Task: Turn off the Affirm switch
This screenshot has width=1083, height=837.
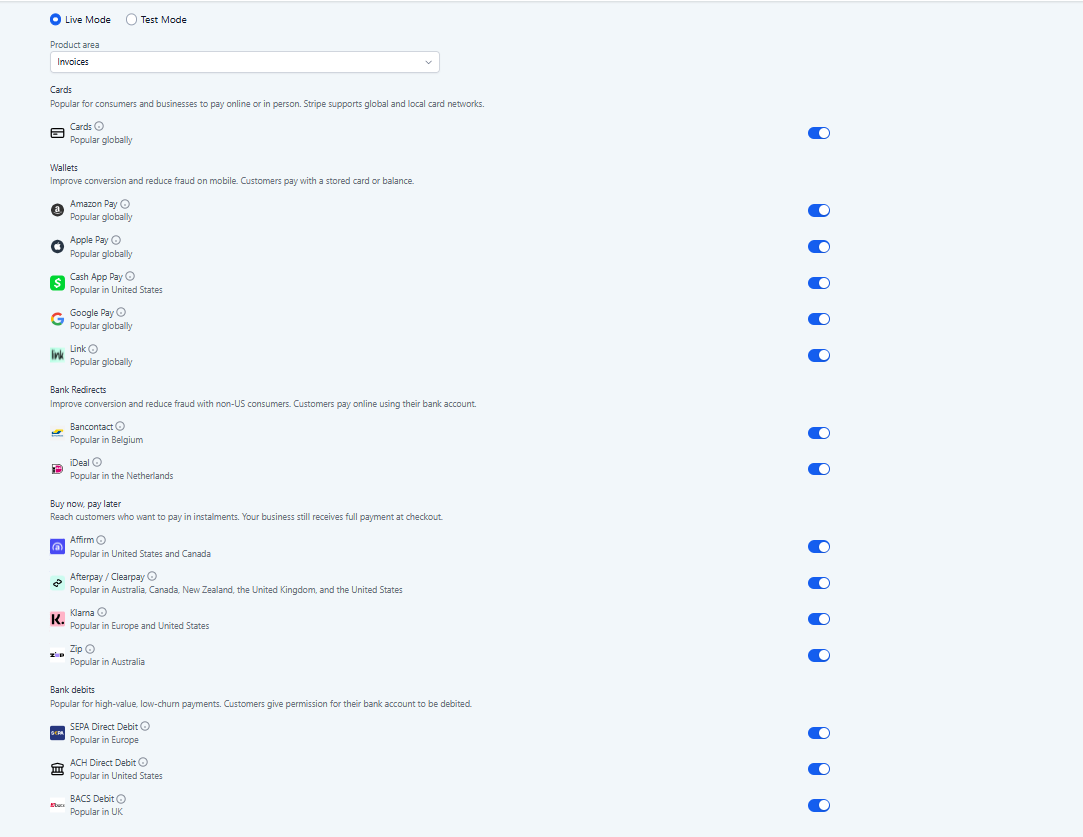Action: point(818,547)
